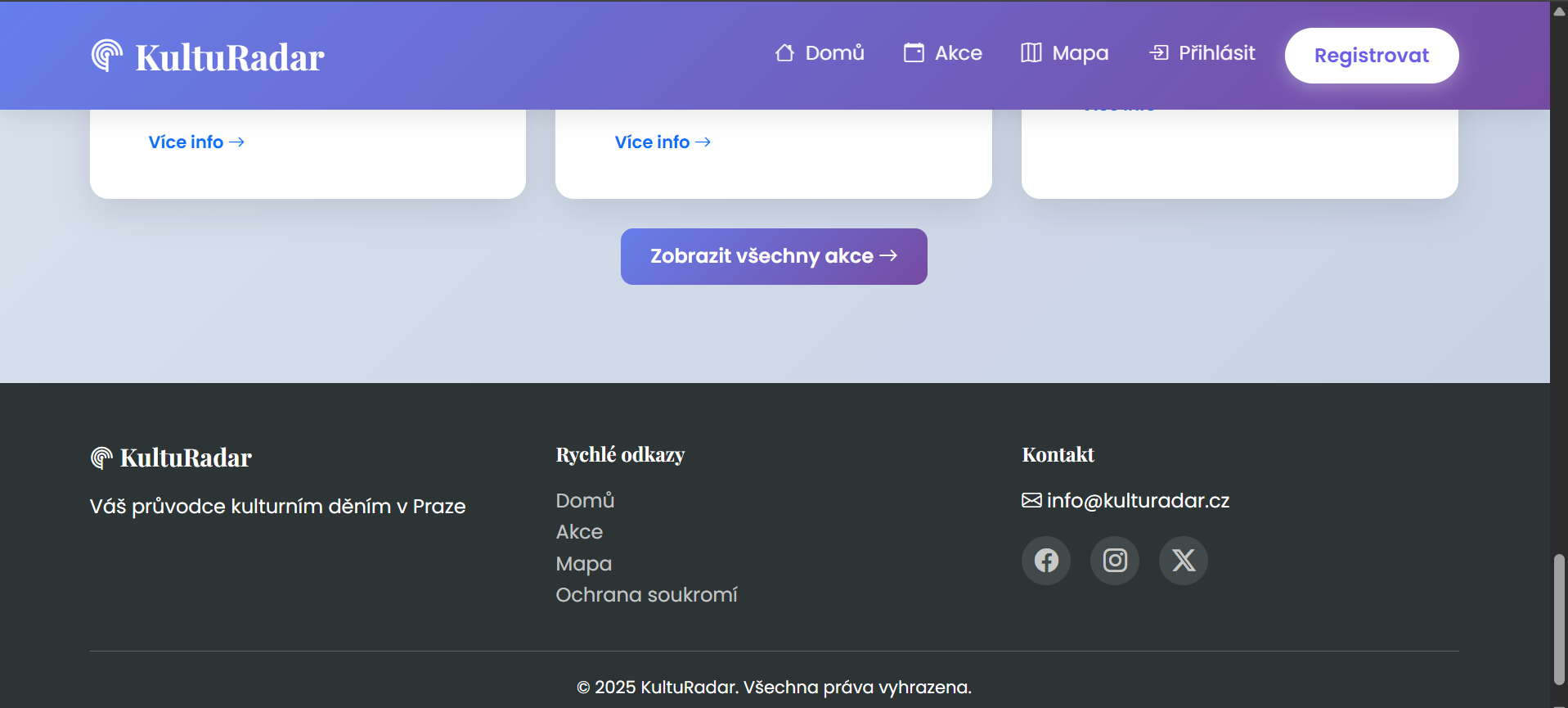Go to Akce in top navigation
Image resolution: width=1568 pixels, height=708 pixels.
pyautogui.click(x=943, y=53)
